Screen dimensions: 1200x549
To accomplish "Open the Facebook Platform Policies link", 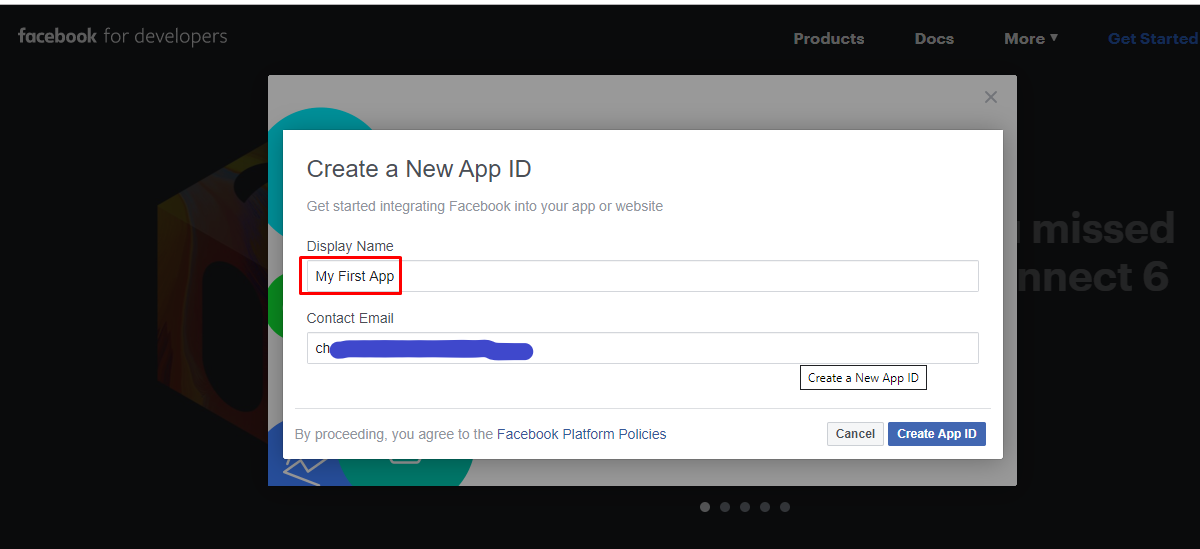I will point(582,434).
